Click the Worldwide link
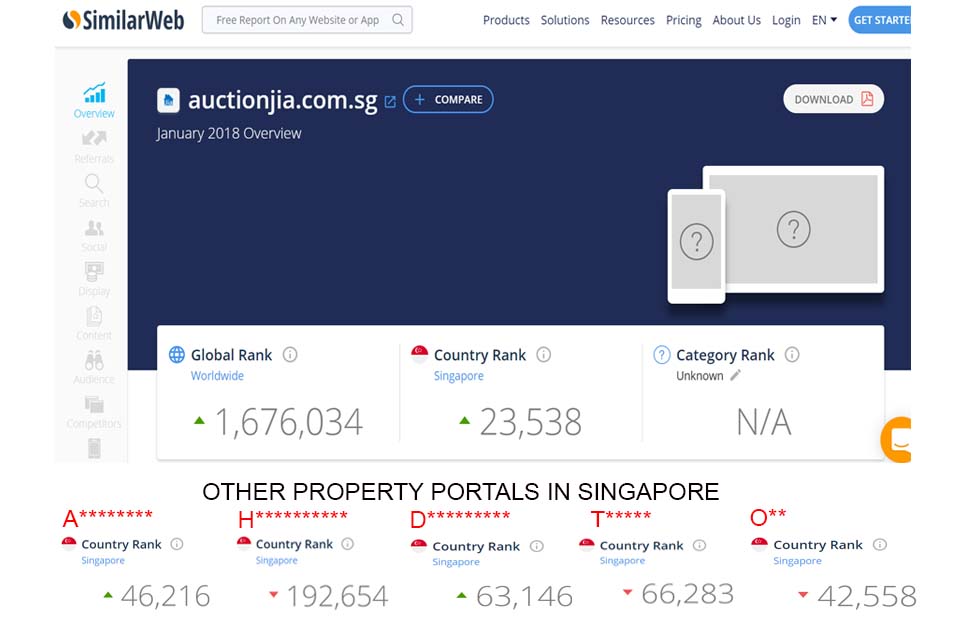The image size is (960, 640). click(217, 376)
